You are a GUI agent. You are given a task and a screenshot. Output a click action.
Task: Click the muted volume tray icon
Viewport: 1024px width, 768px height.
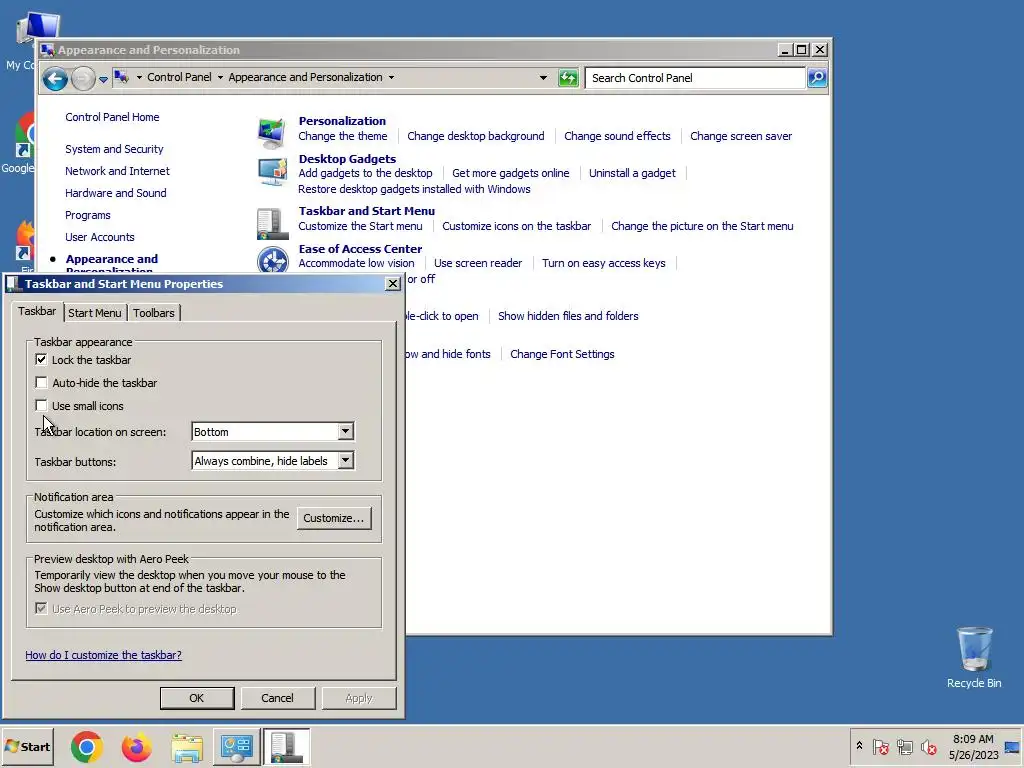(928, 746)
